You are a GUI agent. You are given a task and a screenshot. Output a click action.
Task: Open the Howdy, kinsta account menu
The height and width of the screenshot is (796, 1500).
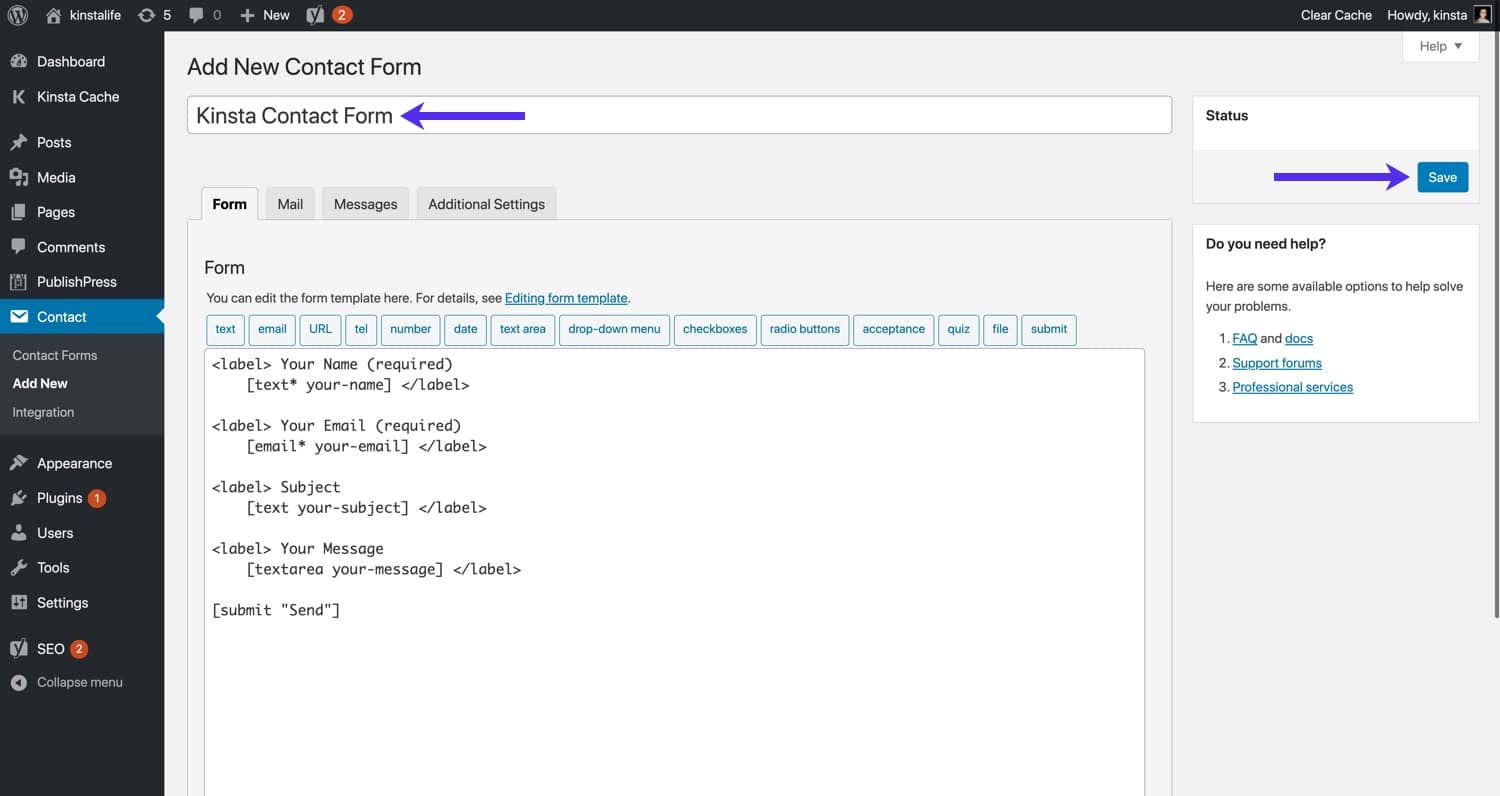coord(1427,14)
